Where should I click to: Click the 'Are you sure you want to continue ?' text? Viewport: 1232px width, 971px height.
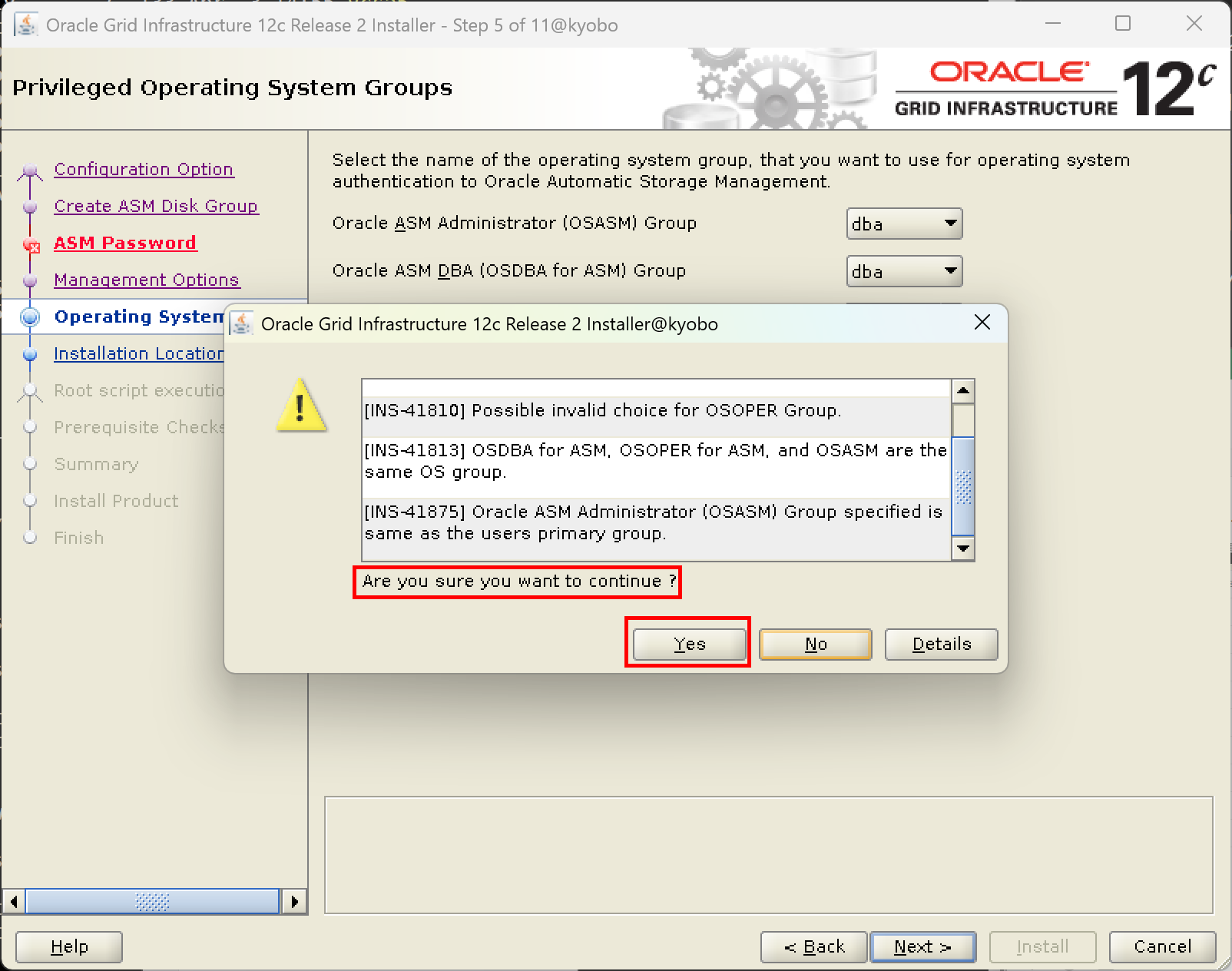[x=519, y=581]
